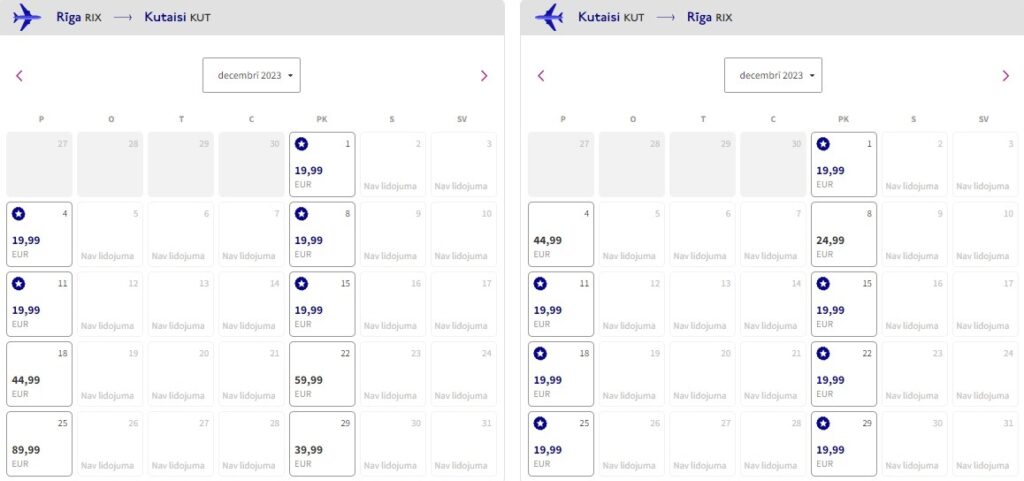The height and width of the screenshot is (481, 1024).
Task: Go to next month in Kutaisi–Rīga calendar
Action: [x=1006, y=76]
